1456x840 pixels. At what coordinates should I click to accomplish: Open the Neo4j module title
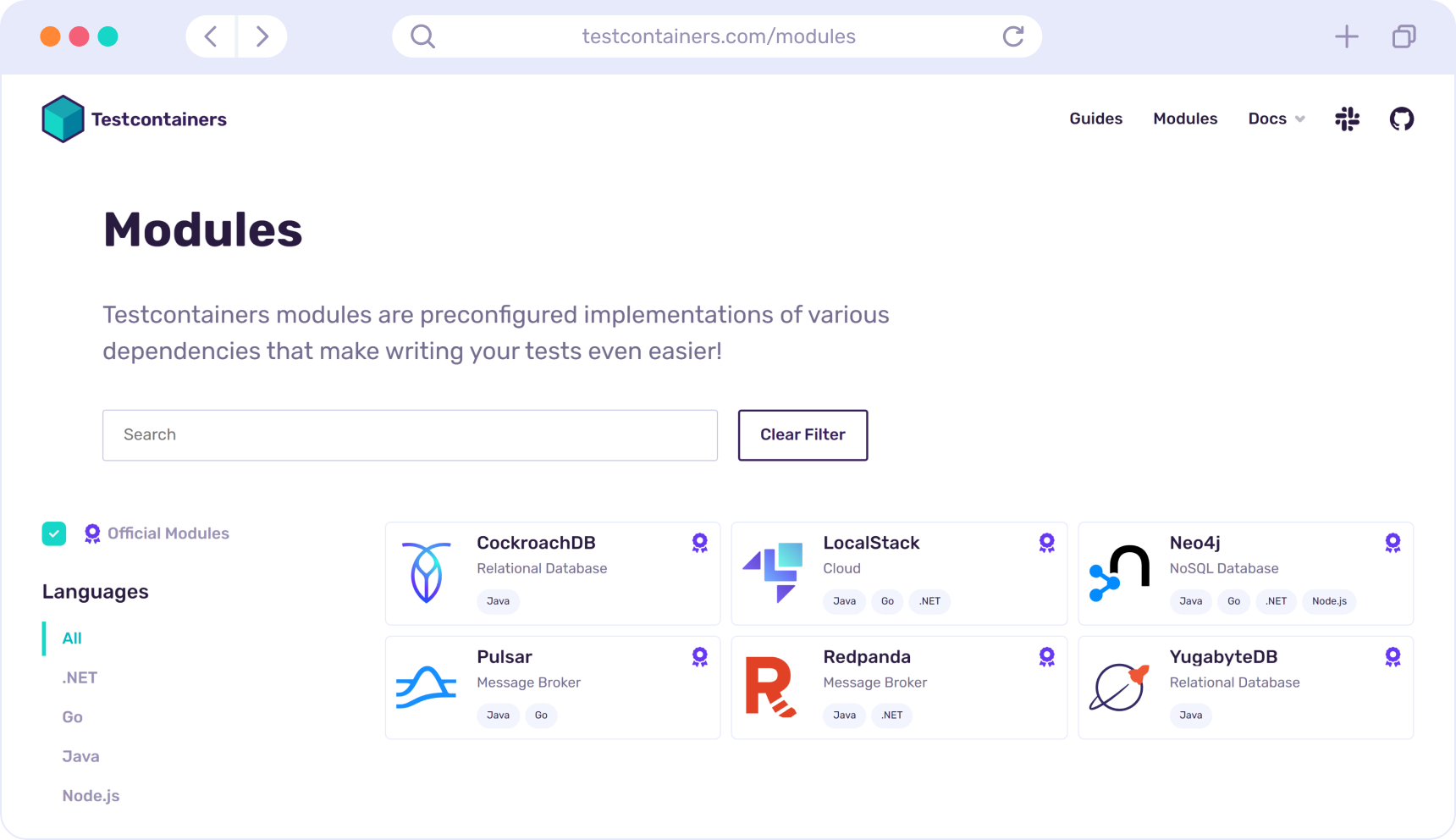[x=1194, y=543]
